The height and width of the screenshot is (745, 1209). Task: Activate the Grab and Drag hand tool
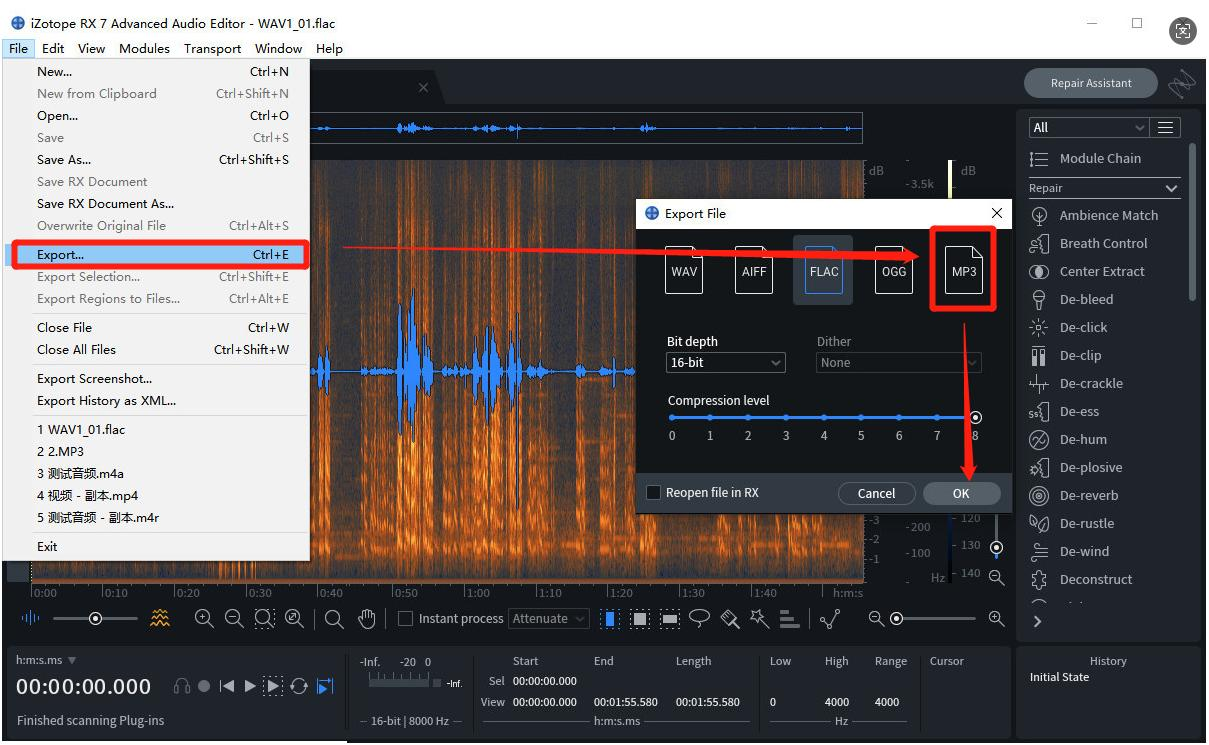click(367, 619)
